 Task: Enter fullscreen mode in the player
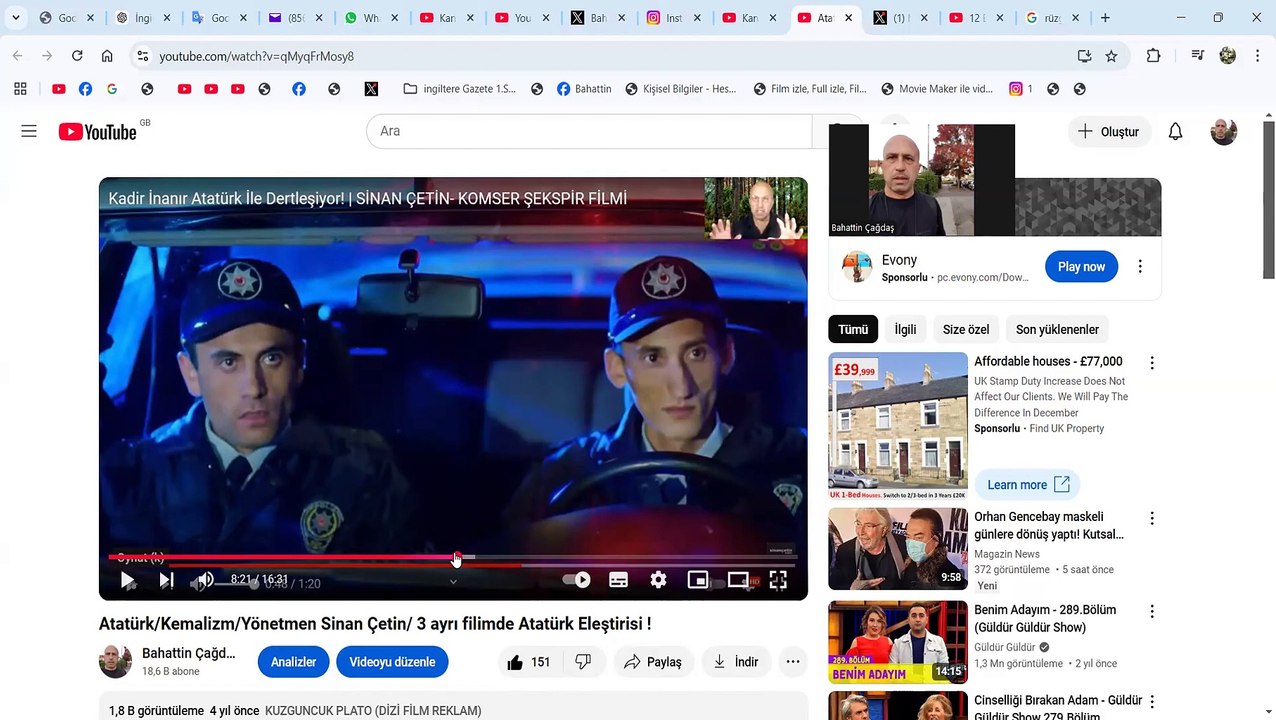point(778,580)
